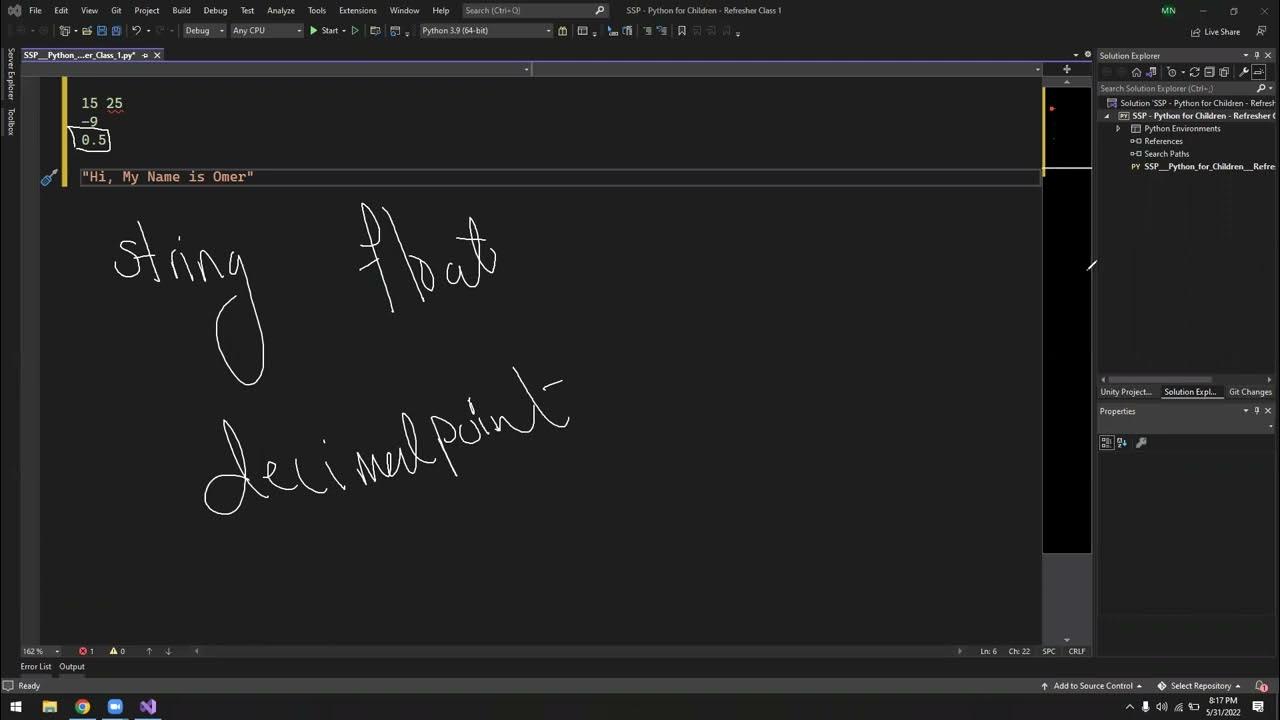
Task: Open Chrome from the taskbar
Action: (82, 706)
